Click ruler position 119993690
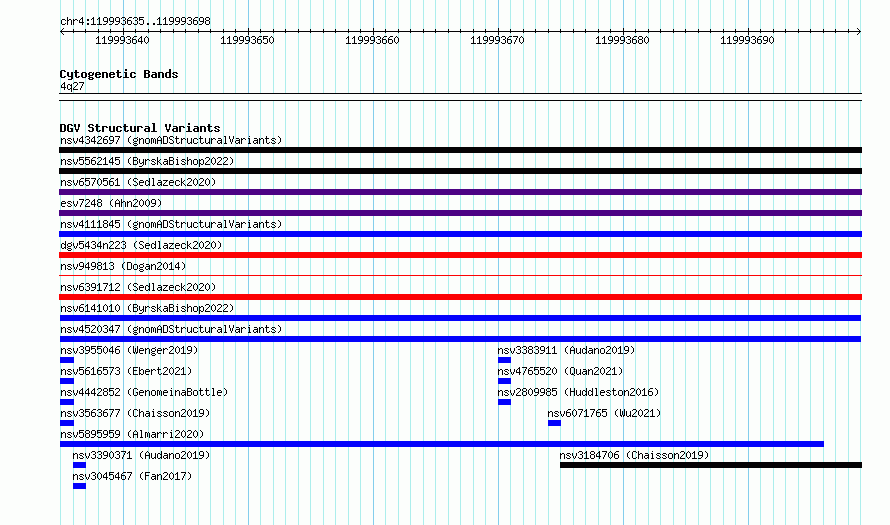The image size is (890, 525). click(x=747, y=40)
